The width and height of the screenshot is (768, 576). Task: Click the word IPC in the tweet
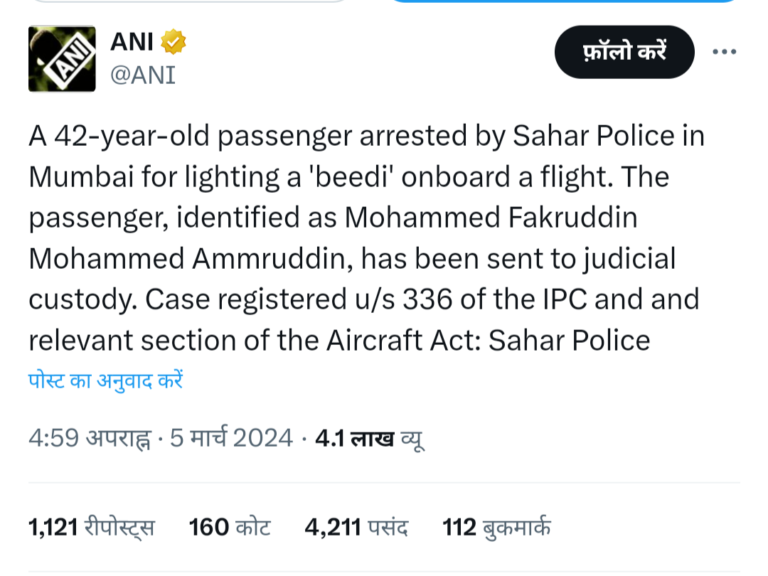(x=564, y=299)
